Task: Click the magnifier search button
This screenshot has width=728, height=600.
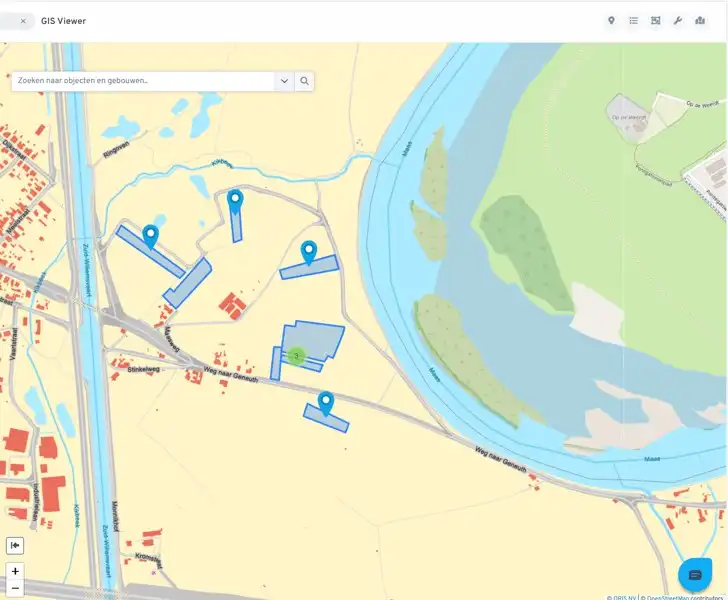Action: pos(304,81)
